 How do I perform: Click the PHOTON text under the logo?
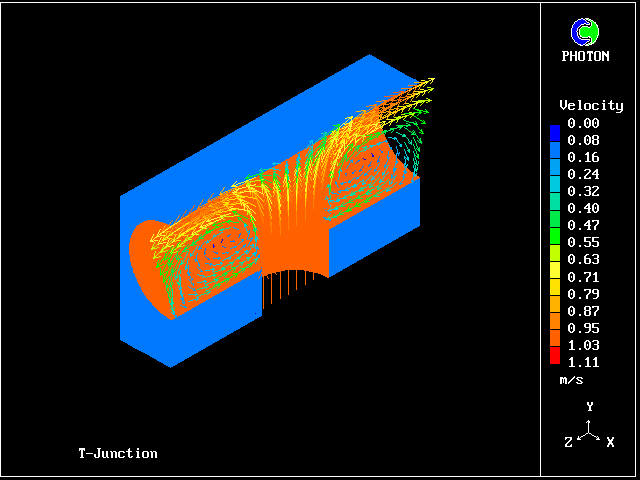point(585,57)
